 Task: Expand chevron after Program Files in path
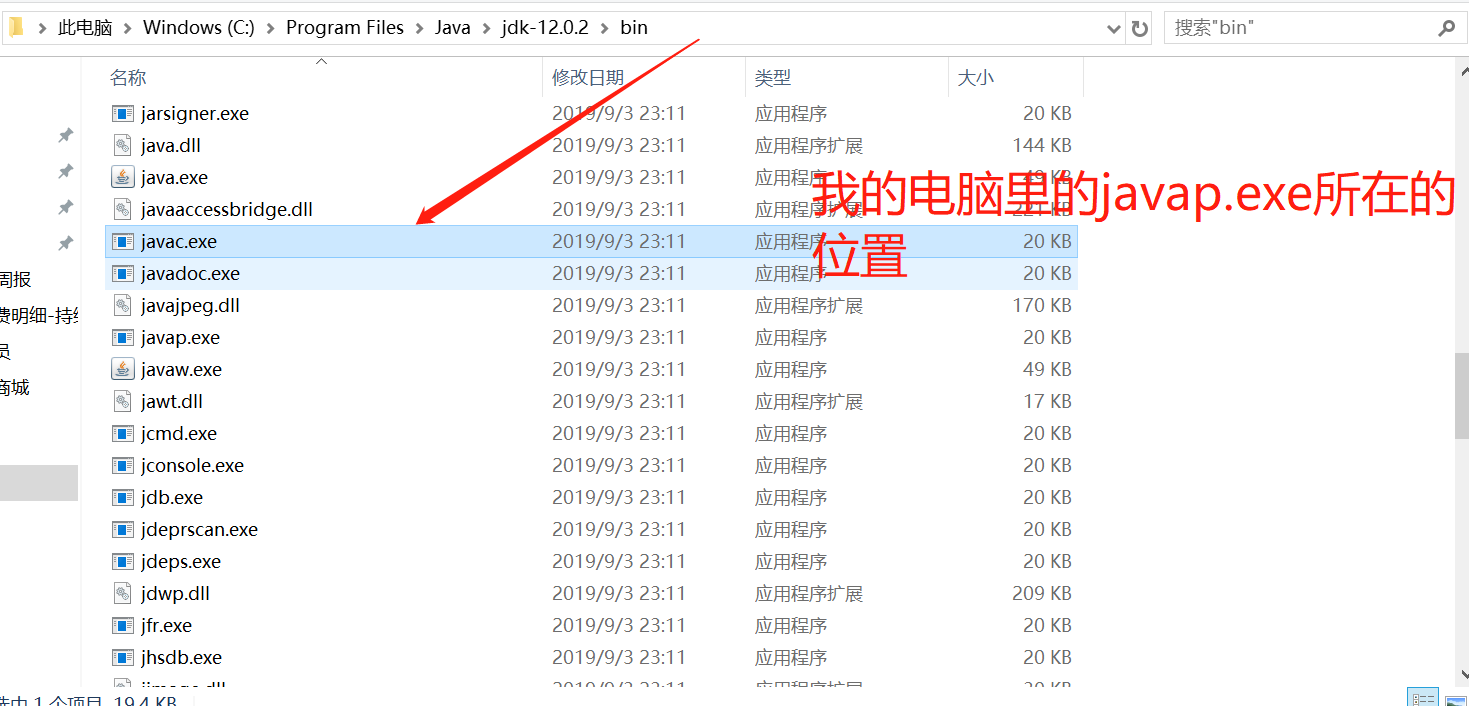click(419, 28)
